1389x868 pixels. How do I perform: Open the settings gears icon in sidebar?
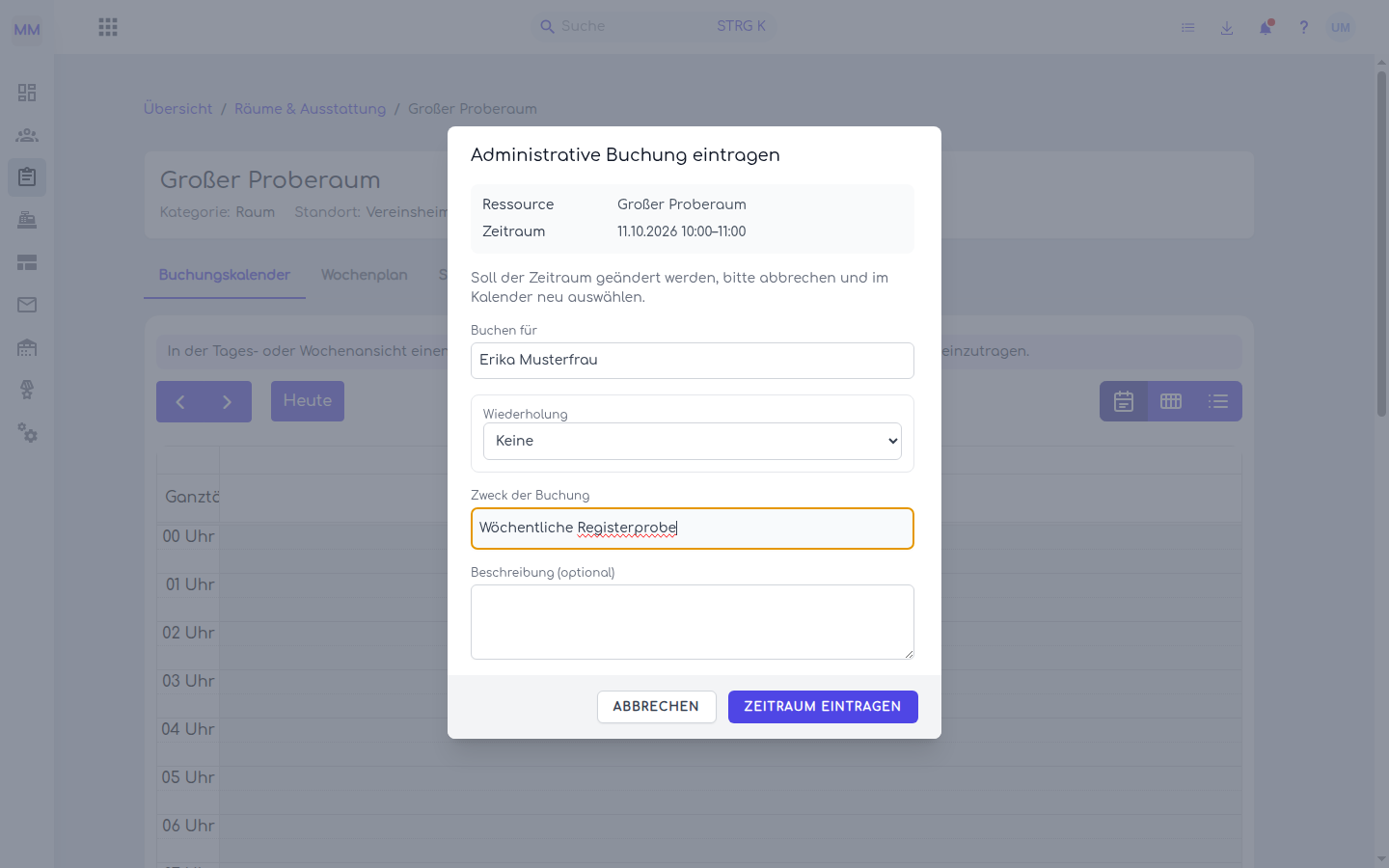[x=27, y=433]
